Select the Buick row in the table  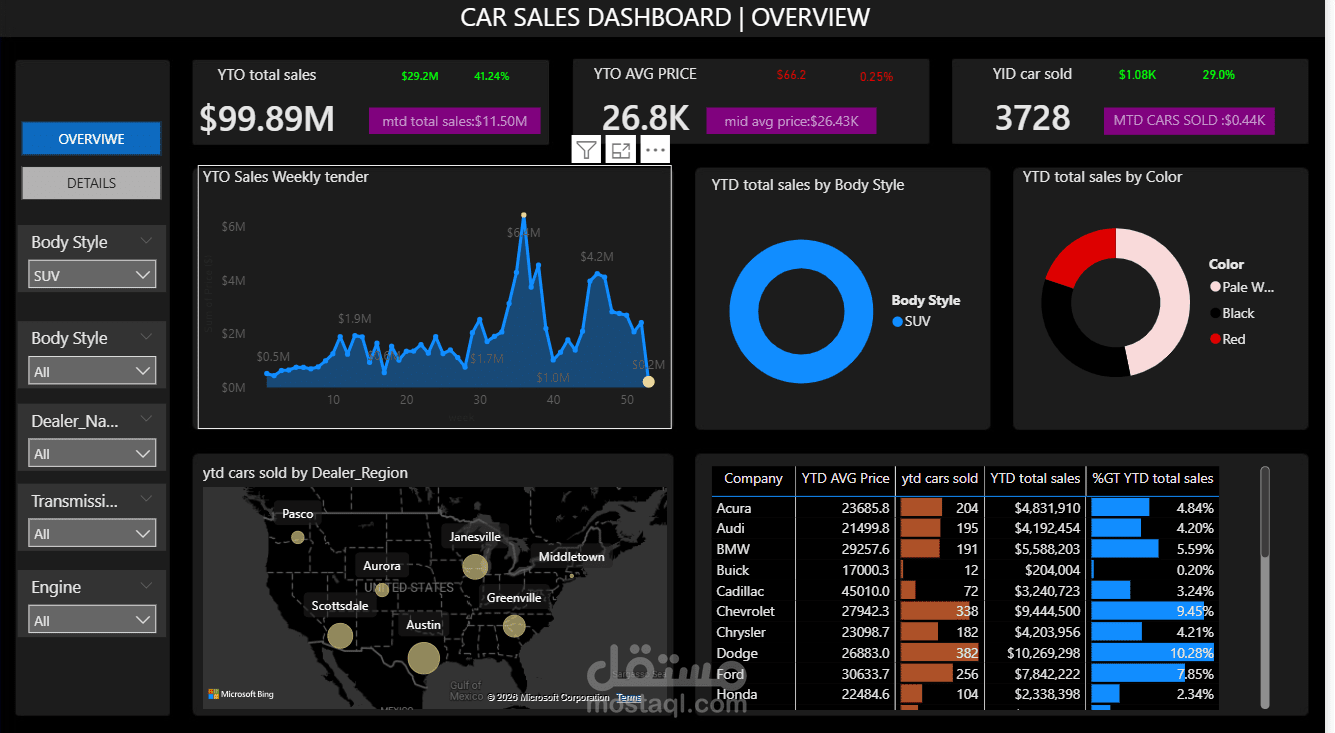click(x=965, y=570)
